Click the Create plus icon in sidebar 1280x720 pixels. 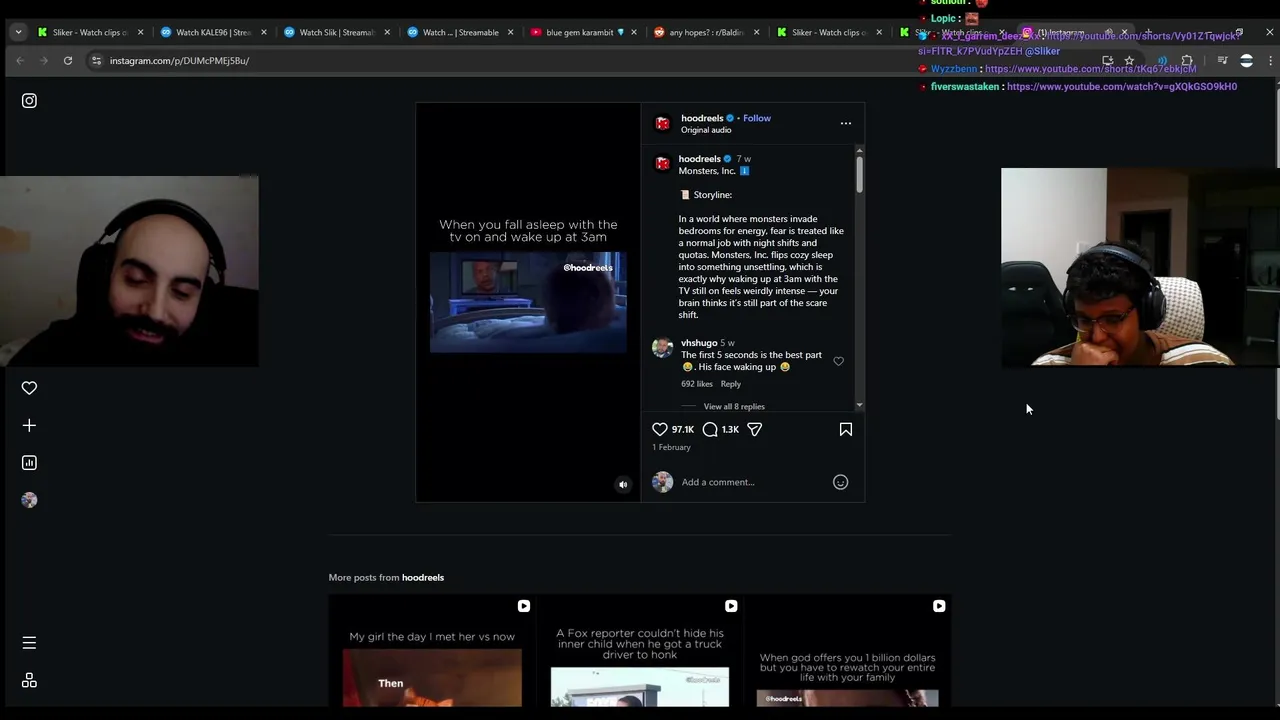pyautogui.click(x=29, y=425)
